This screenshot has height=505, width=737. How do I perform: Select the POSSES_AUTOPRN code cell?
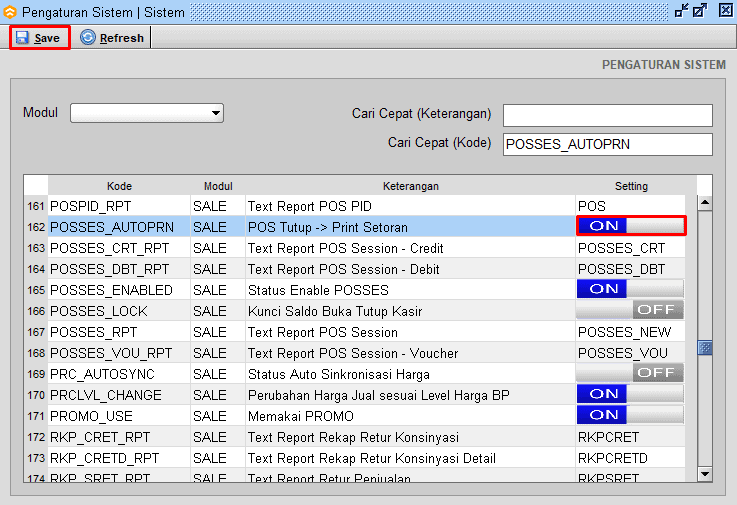pos(119,227)
